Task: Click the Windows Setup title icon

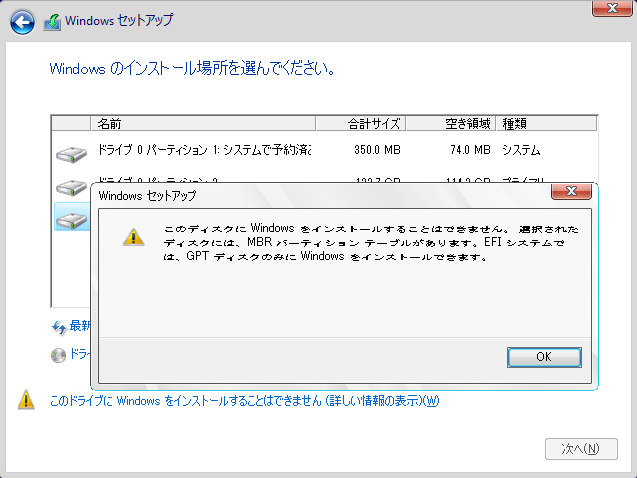Action: [52, 22]
